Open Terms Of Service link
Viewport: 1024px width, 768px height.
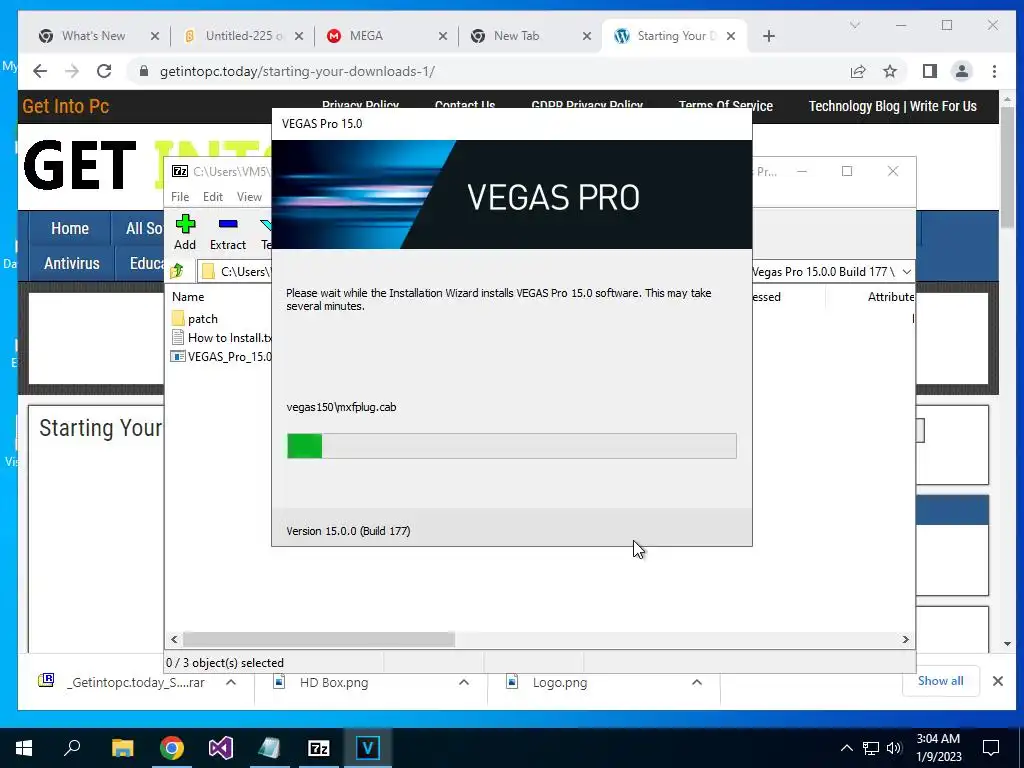click(726, 106)
